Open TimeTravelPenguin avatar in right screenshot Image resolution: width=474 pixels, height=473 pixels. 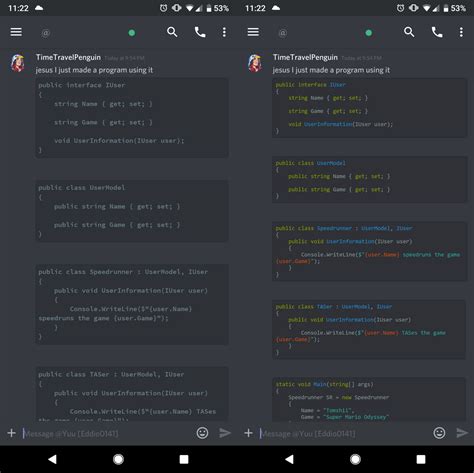tap(255, 63)
